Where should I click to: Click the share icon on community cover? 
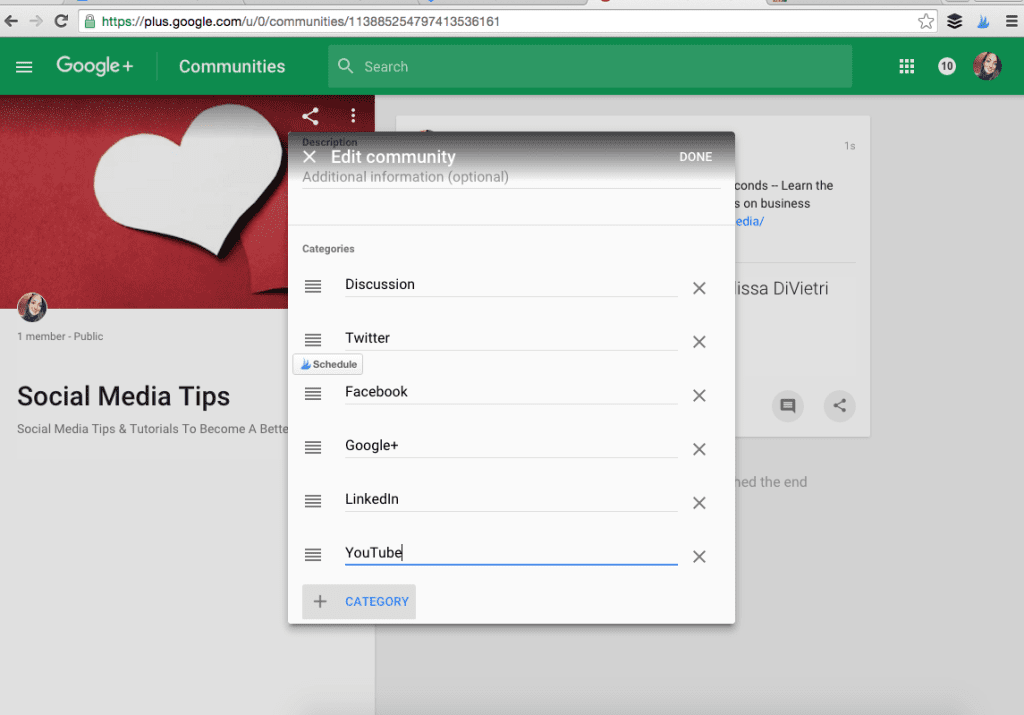coord(311,116)
